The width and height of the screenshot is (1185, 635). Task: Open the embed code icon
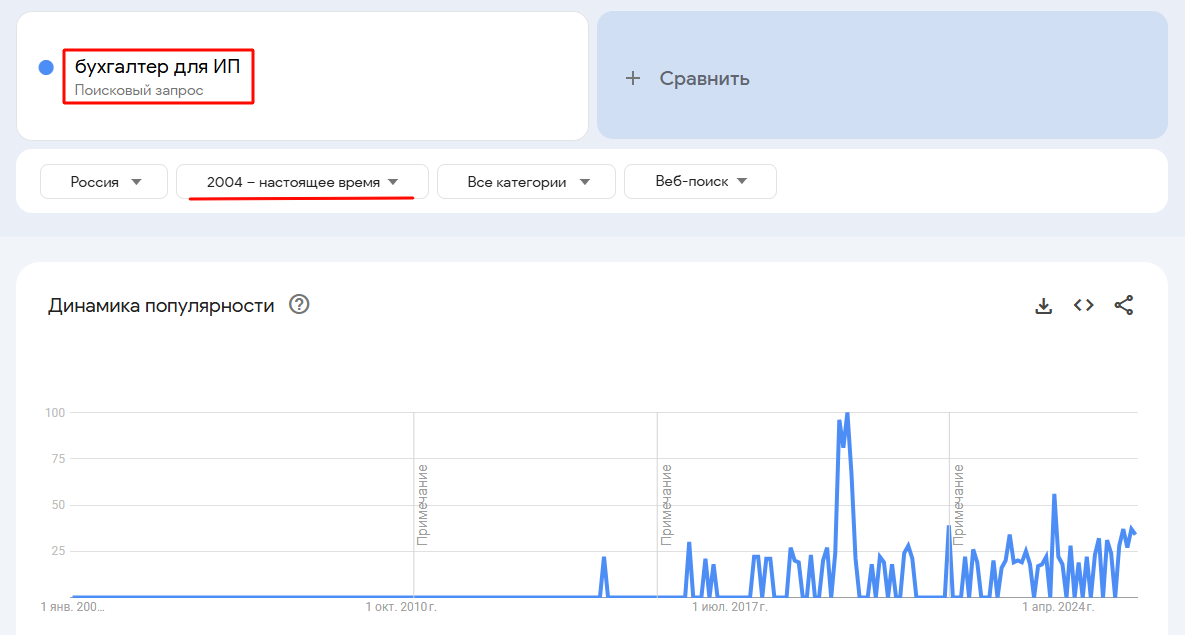tap(1083, 306)
